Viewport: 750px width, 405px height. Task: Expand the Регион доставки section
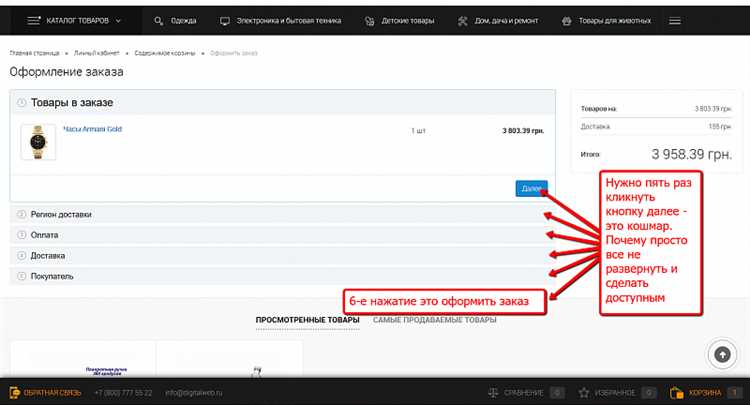(283, 214)
